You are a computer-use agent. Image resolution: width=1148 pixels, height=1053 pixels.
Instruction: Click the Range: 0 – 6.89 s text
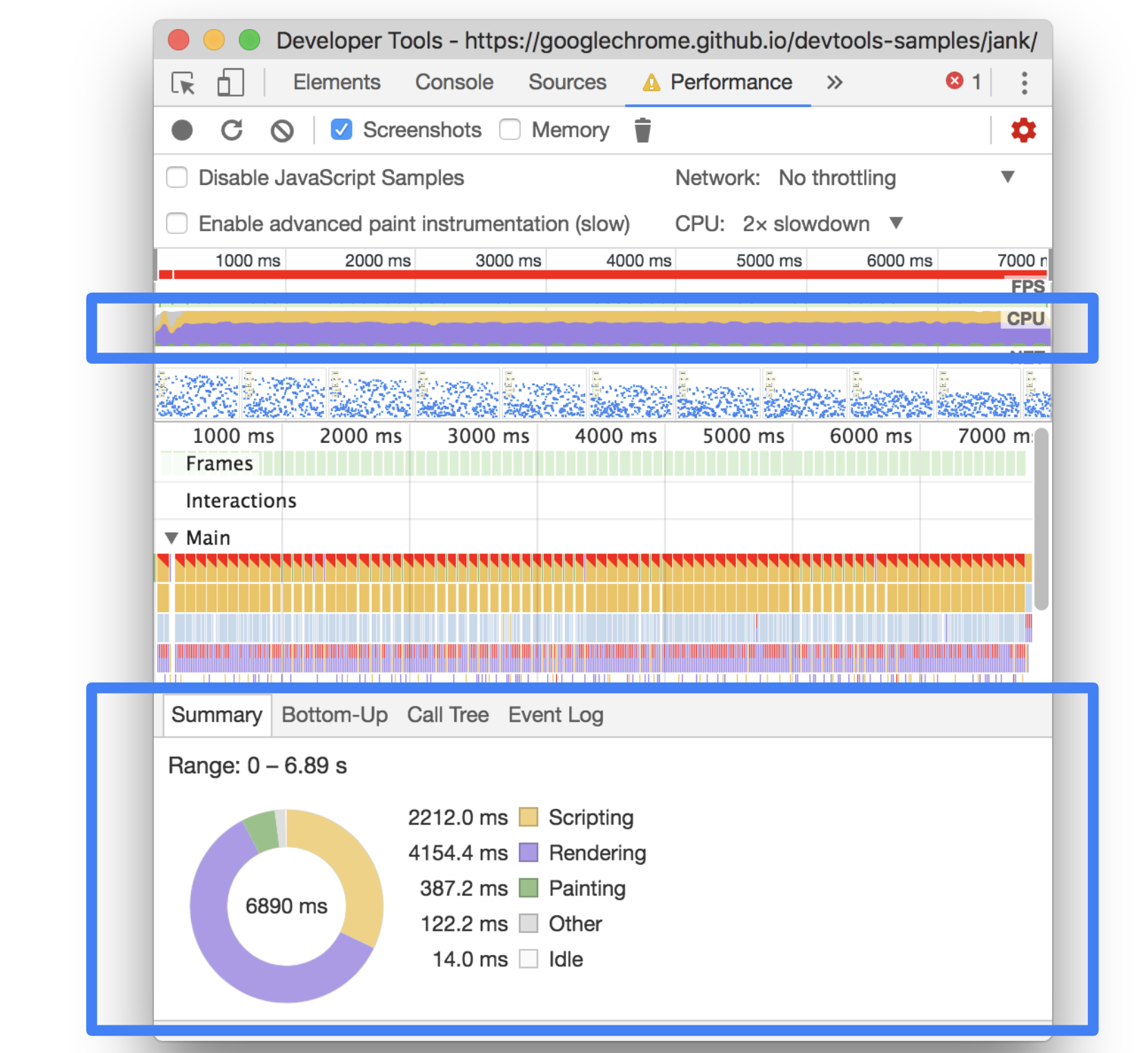pyautogui.click(x=257, y=766)
